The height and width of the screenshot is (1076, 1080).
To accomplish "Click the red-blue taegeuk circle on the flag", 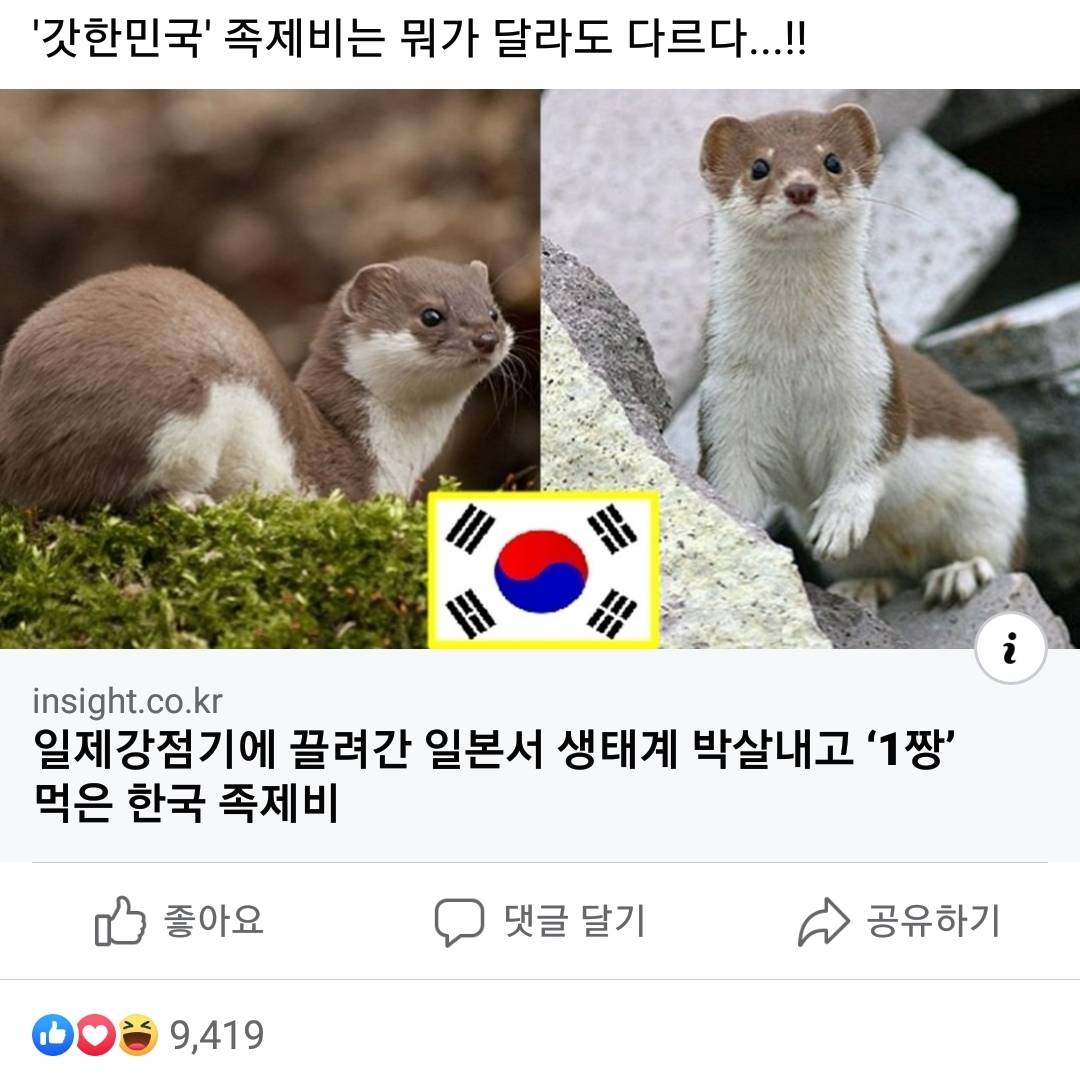I will (541, 571).
